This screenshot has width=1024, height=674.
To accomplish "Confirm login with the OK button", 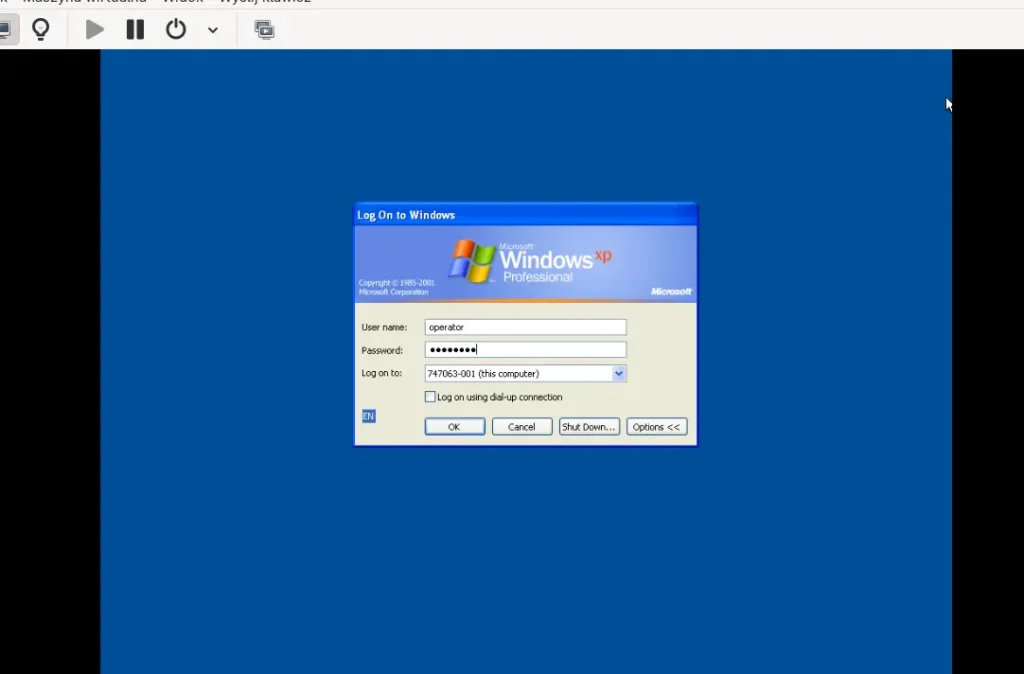I will click(x=454, y=427).
